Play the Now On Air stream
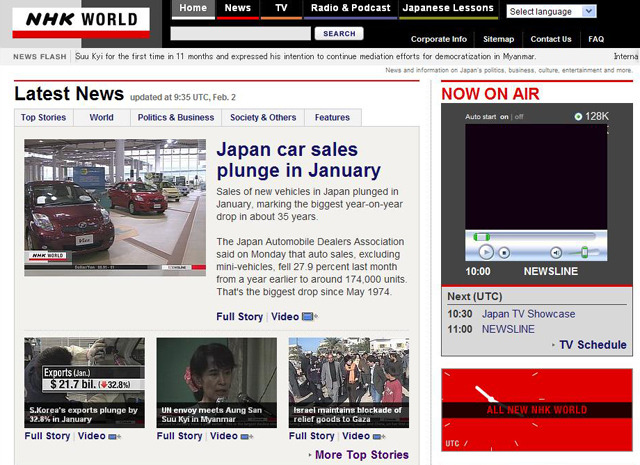640x465 pixels. pyautogui.click(x=486, y=252)
